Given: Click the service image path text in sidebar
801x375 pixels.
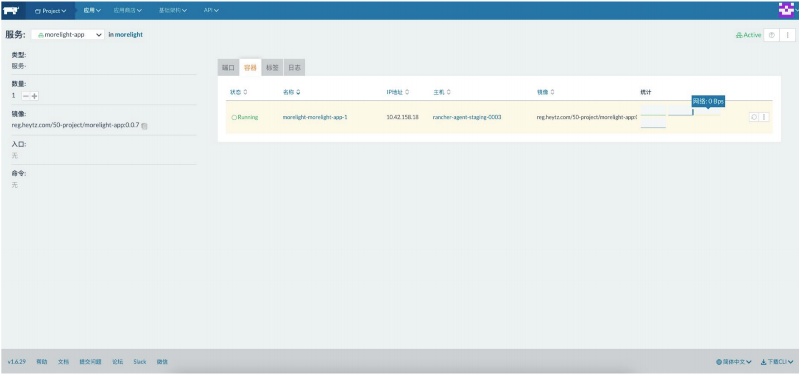Looking at the screenshot, I should (x=76, y=126).
